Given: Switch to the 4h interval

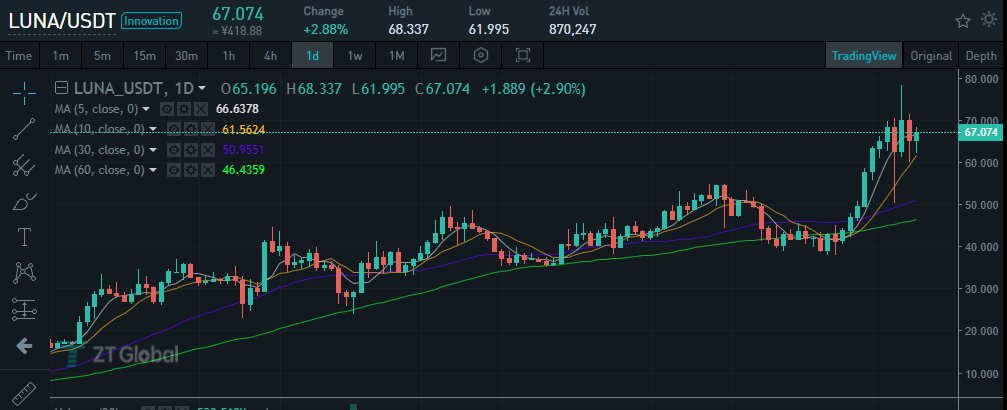Looking at the screenshot, I should pyautogui.click(x=270, y=56).
